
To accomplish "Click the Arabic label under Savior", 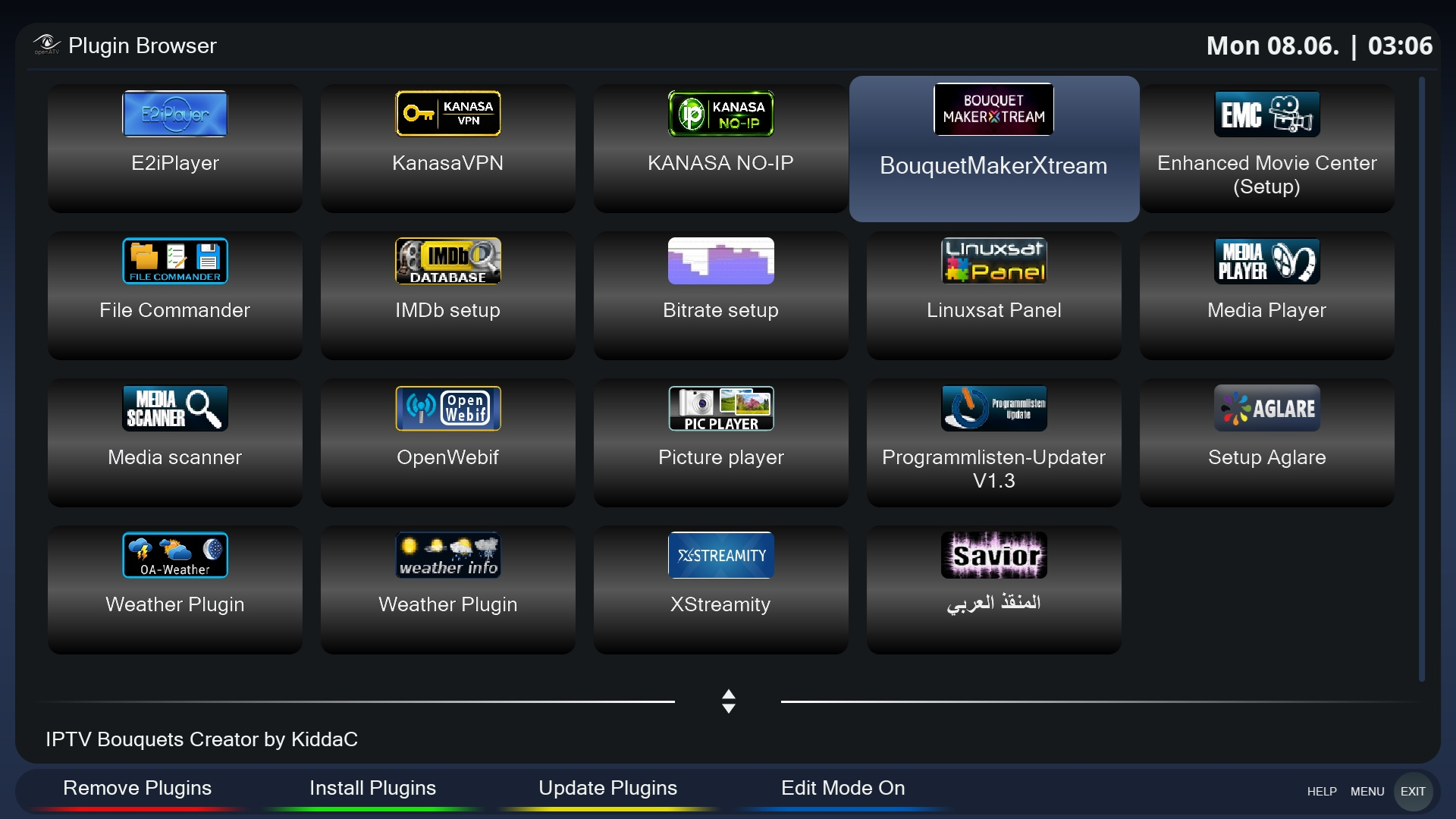I will tap(994, 603).
